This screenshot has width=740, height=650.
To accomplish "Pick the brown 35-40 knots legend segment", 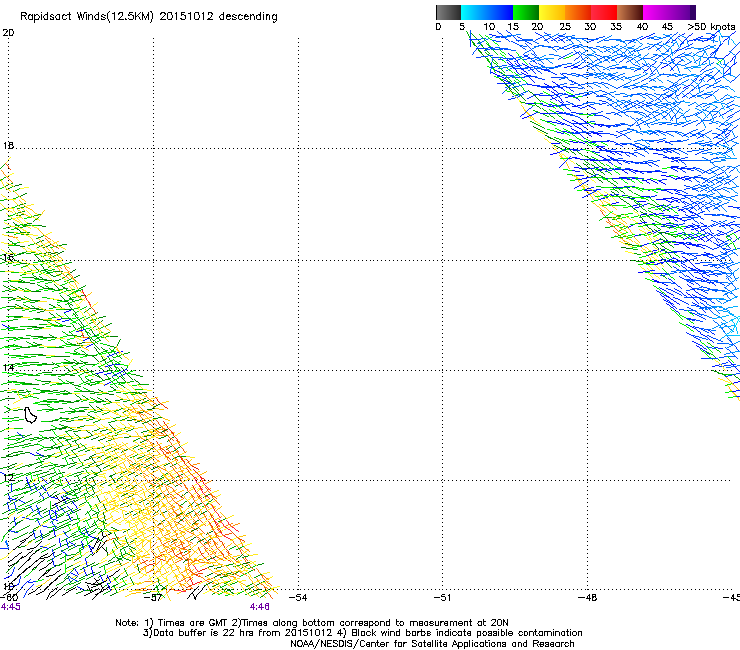I will [630, 12].
